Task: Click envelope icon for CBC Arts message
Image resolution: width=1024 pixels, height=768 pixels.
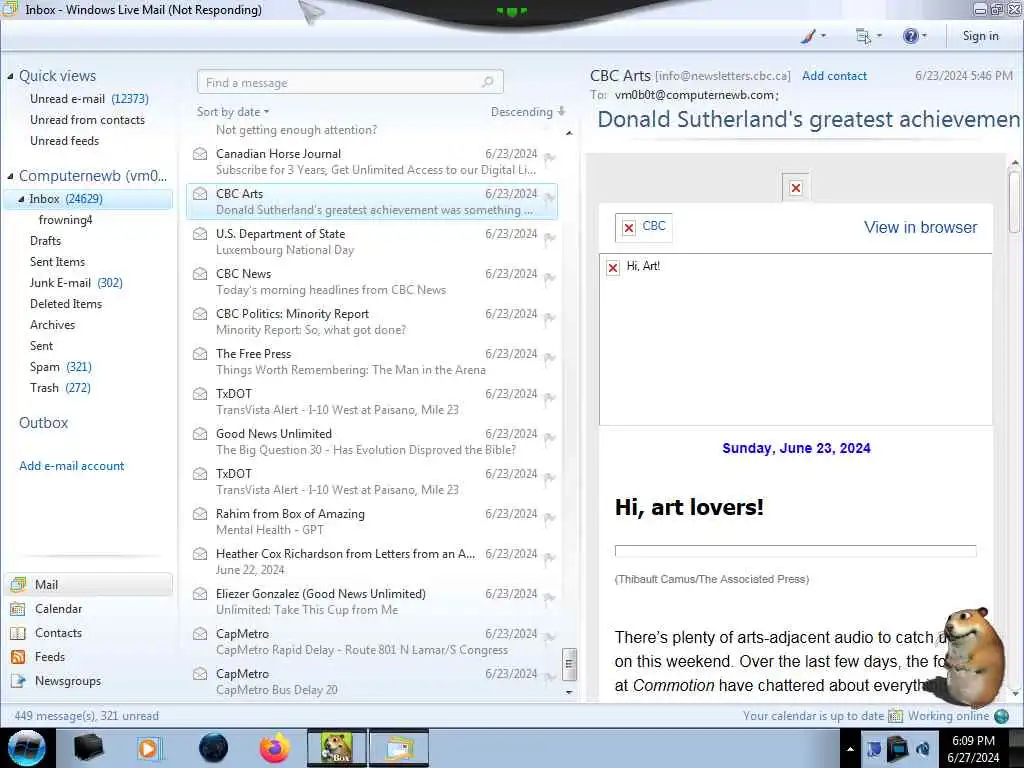Action: pyautogui.click(x=200, y=194)
